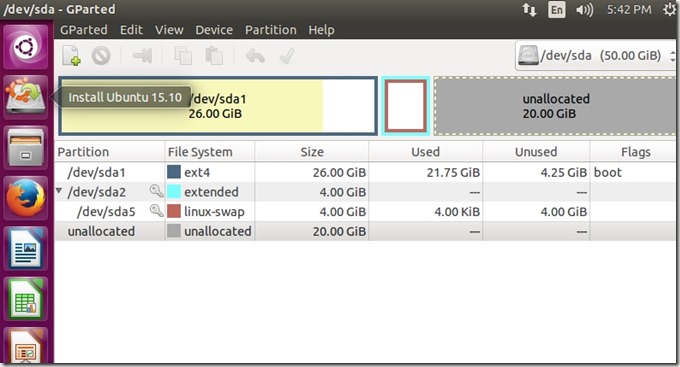Screen dimensions: 680x367
Task: Click the 26.00 GiB size cell
Action: point(339,173)
